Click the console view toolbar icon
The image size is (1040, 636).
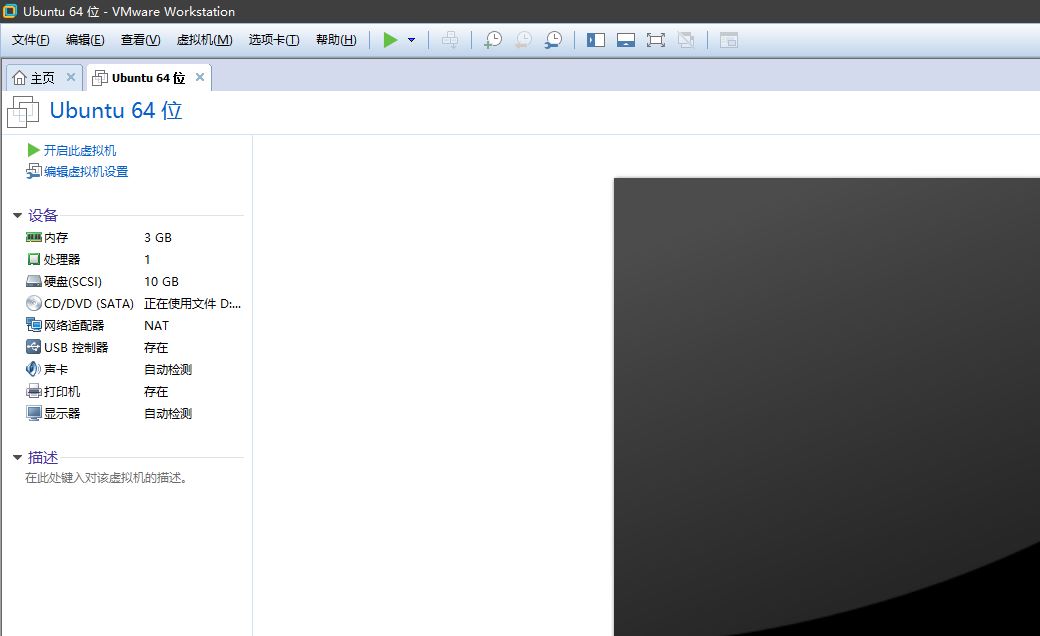pyautogui.click(x=728, y=40)
